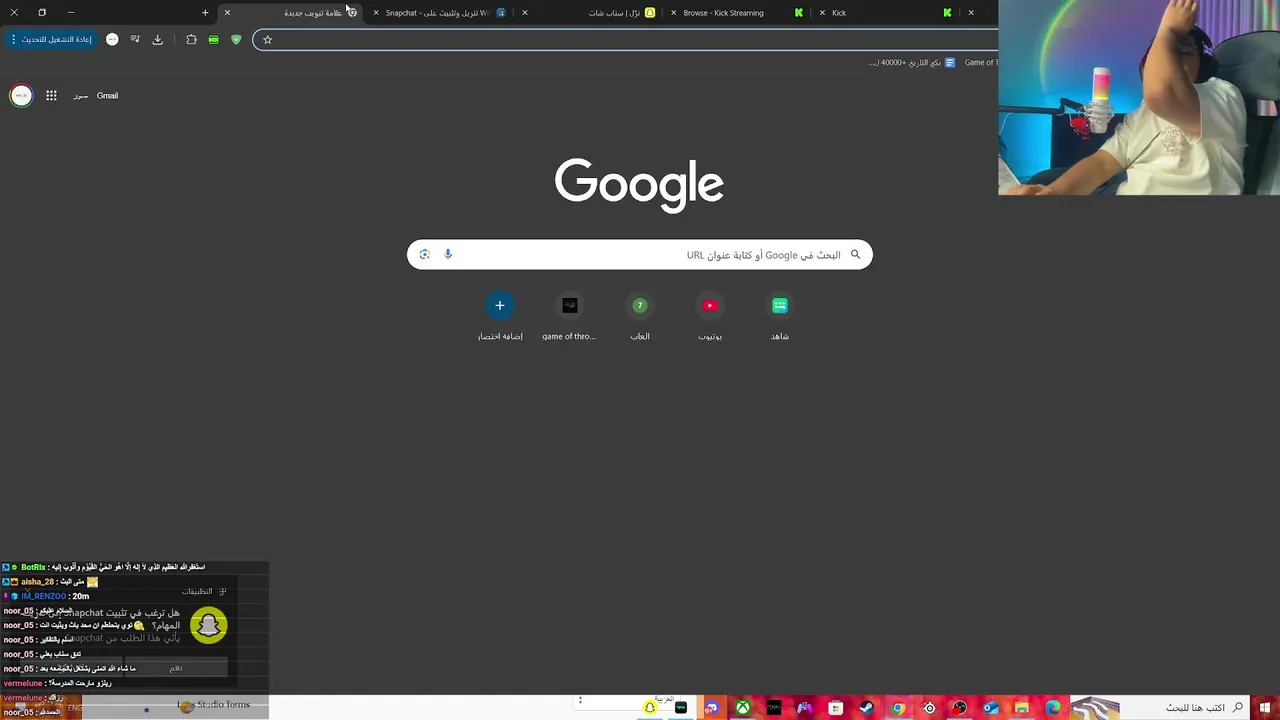Open the Outlook icon in the taskbar

tap(991, 708)
